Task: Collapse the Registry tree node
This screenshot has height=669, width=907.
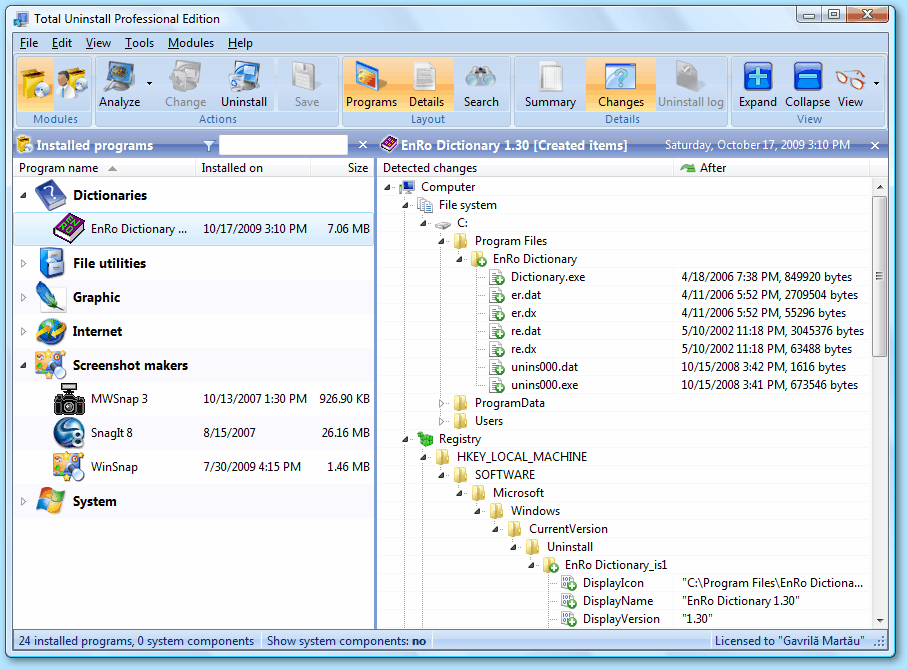Action: [405, 439]
